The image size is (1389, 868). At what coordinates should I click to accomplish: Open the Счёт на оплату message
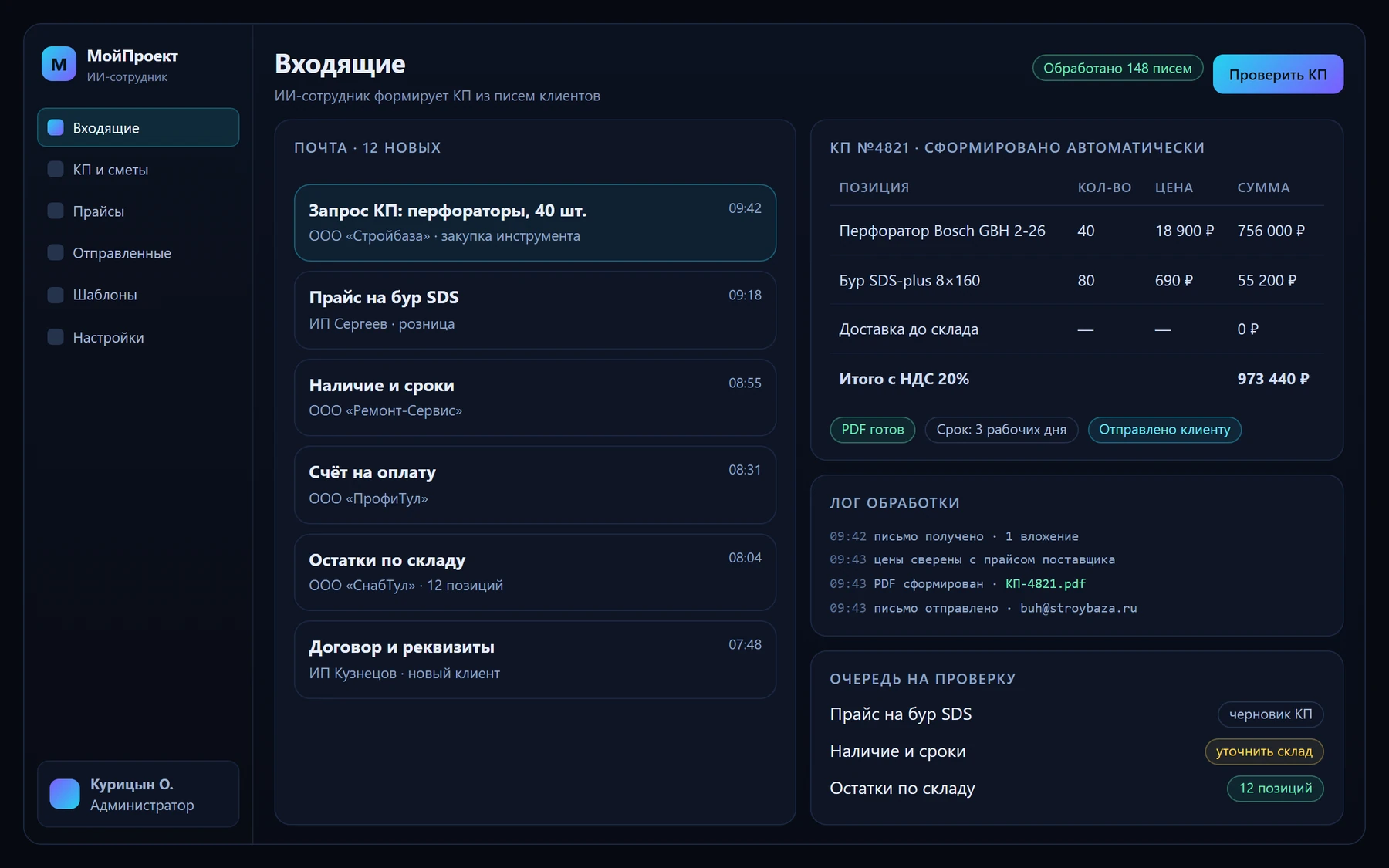pos(535,485)
